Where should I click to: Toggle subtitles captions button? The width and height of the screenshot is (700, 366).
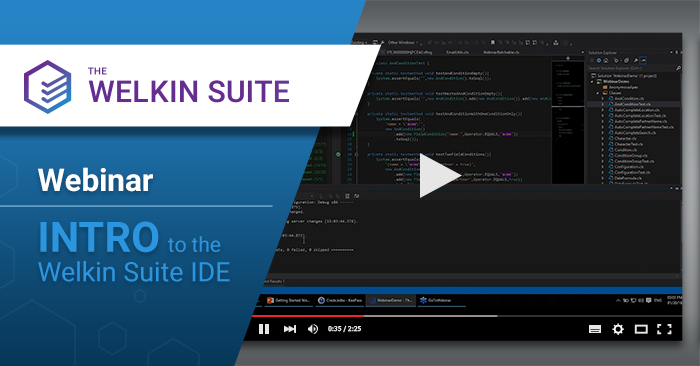coord(595,329)
